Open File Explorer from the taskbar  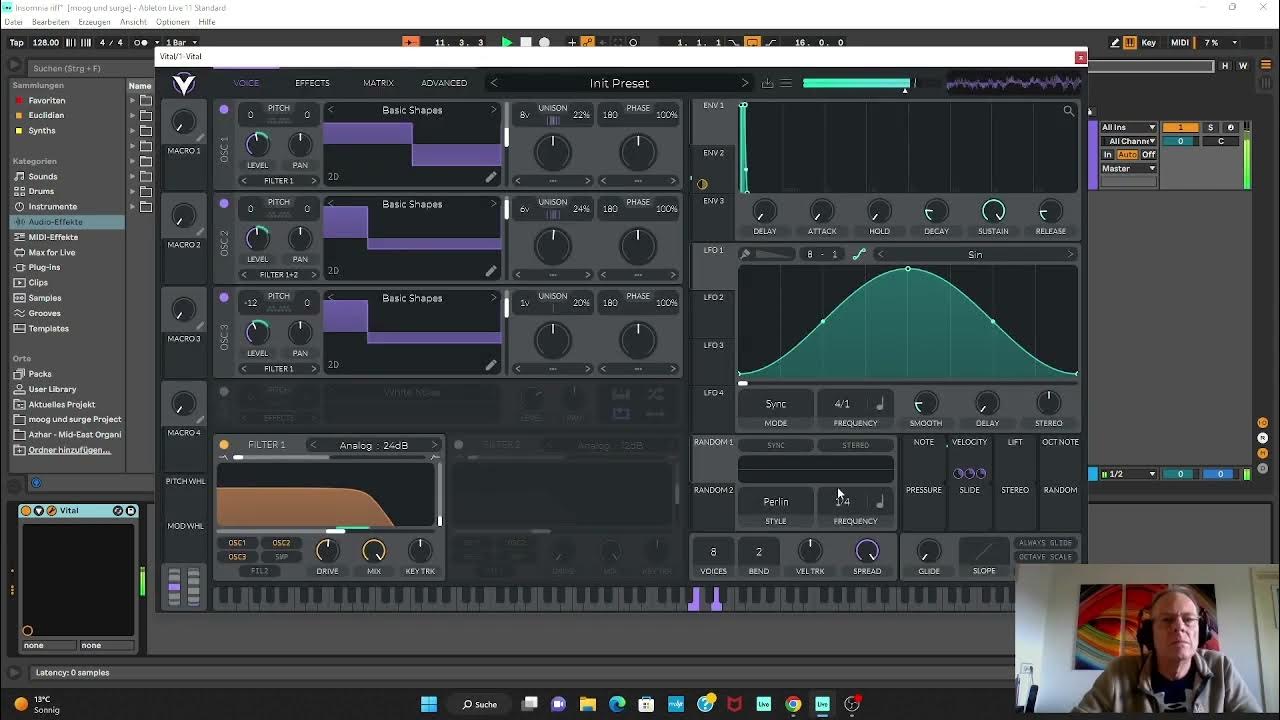click(588, 704)
